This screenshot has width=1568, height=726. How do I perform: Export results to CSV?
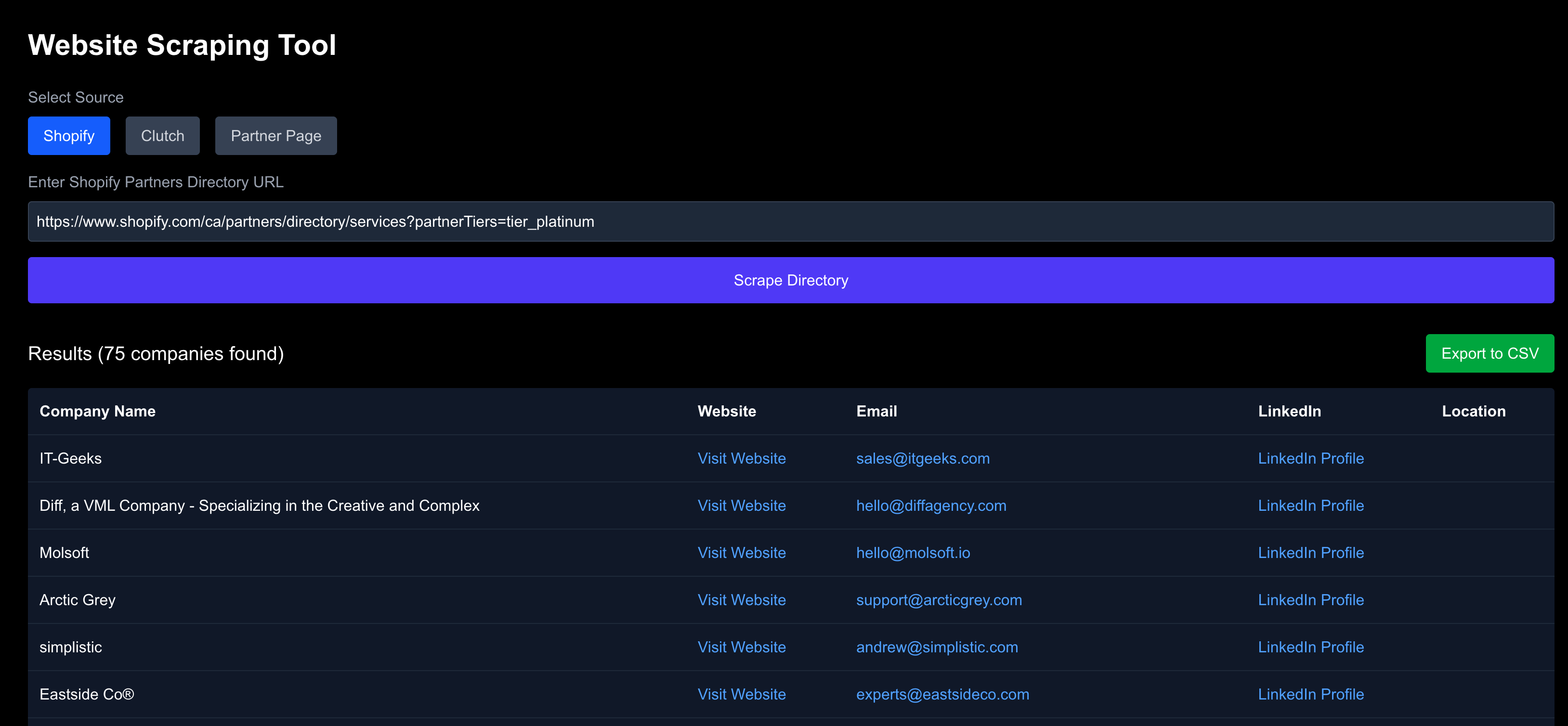pyautogui.click(x=1489, y=353)
